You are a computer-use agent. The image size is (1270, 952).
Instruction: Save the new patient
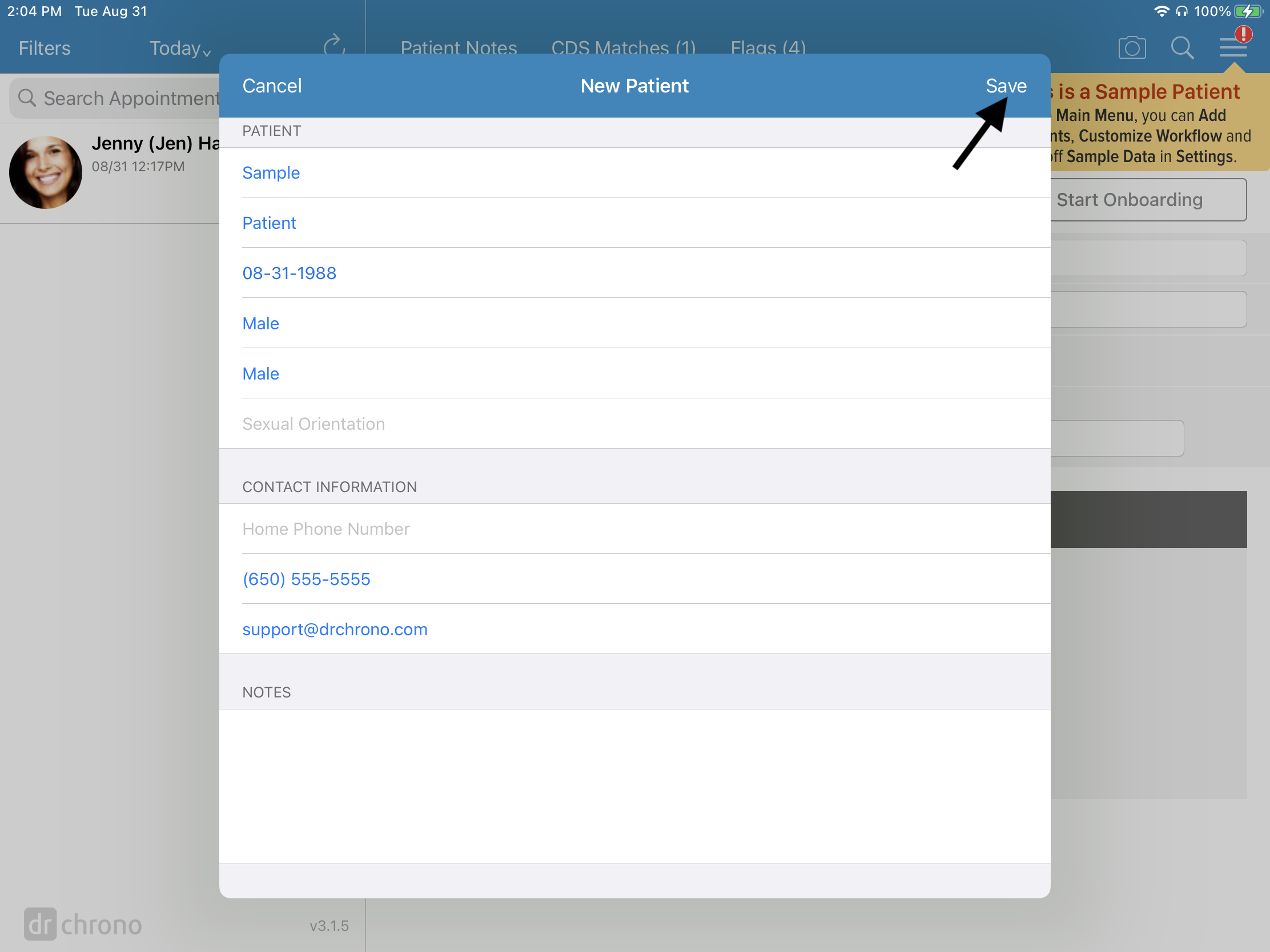coord(1006,86)
